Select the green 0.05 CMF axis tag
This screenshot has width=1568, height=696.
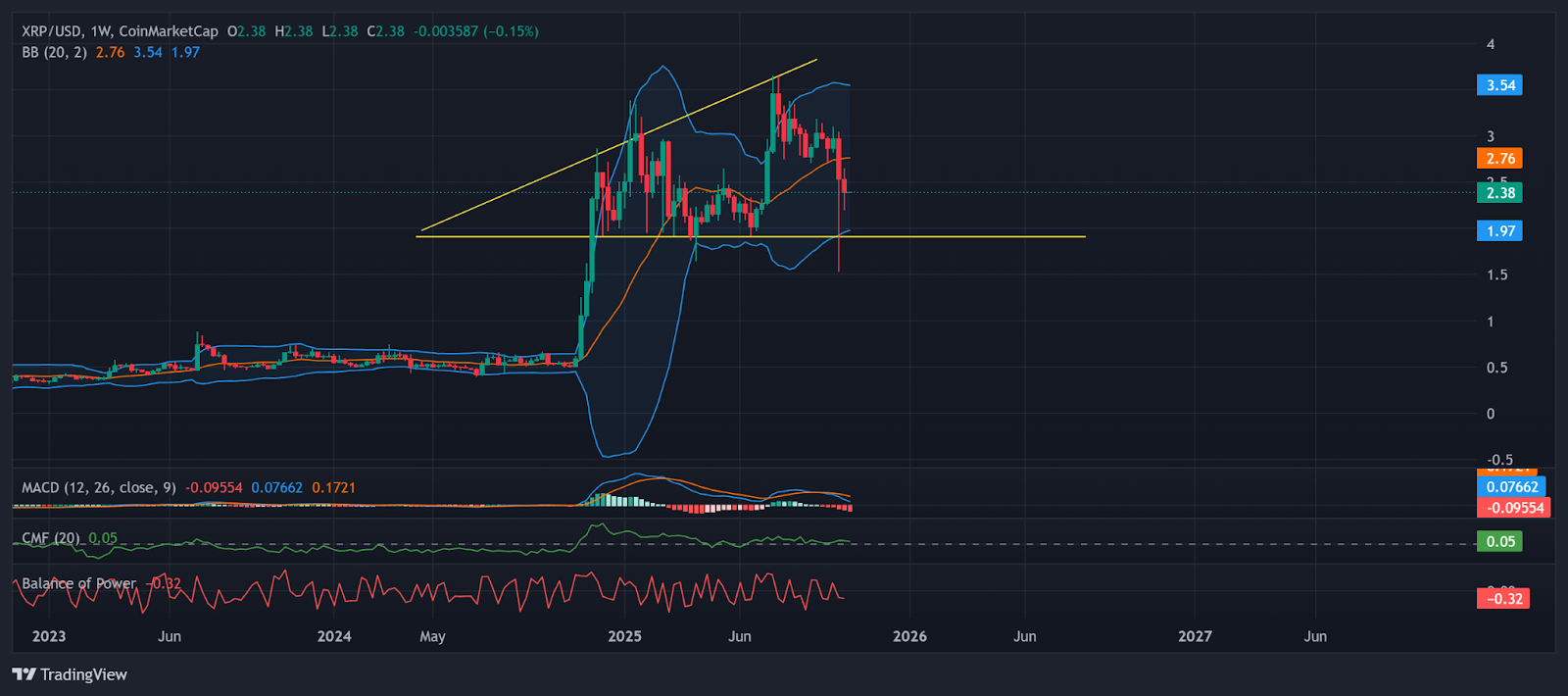[x=1499, y=542]
